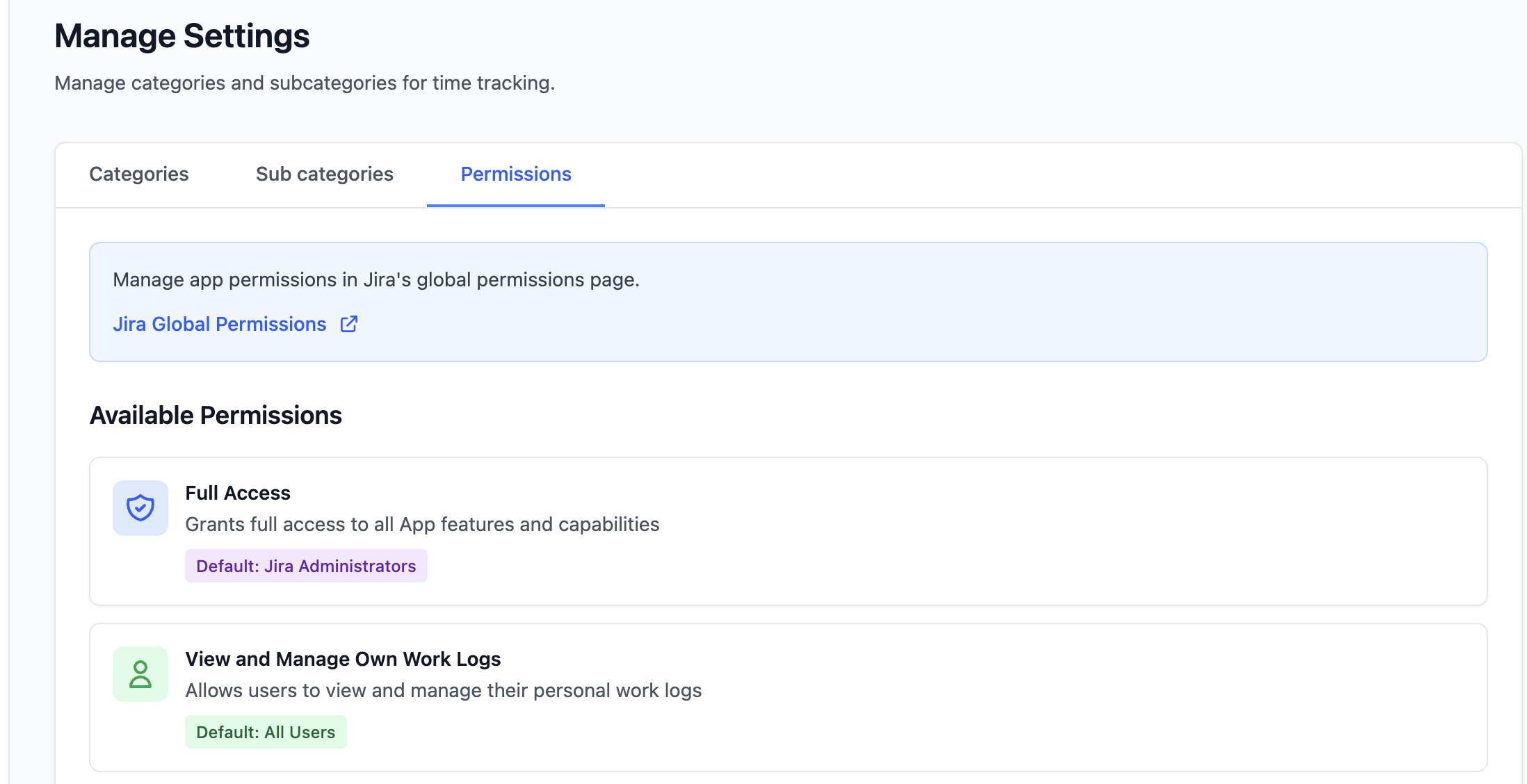Screen dimensions: 1527x784
Task: Switch to the Sub categories tab
Action: point(324,174)
